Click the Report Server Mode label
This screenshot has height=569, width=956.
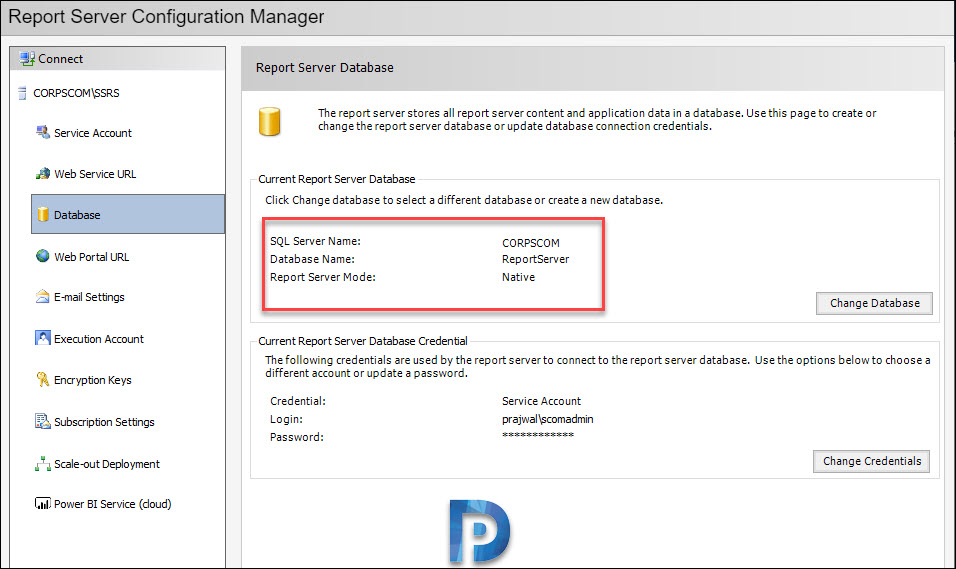click(x=323, y=277)
